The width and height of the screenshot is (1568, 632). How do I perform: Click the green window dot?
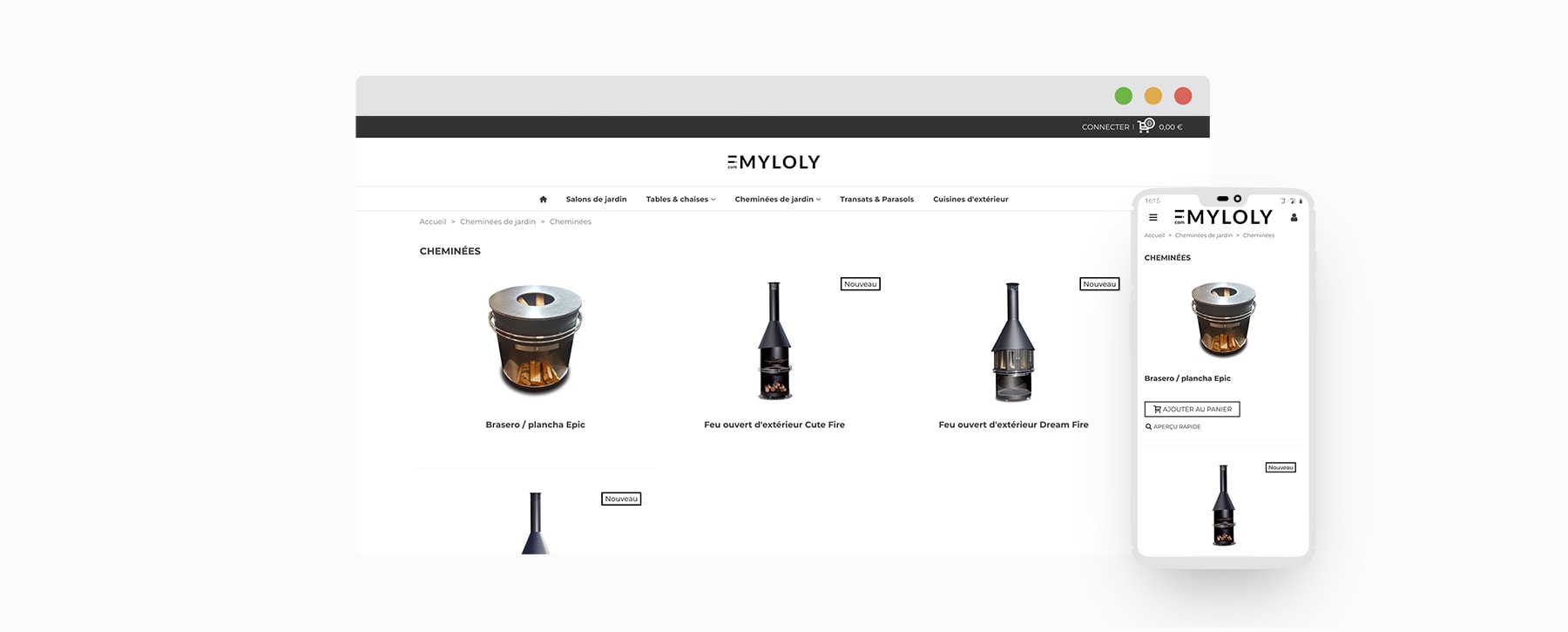click(1124, 96)
